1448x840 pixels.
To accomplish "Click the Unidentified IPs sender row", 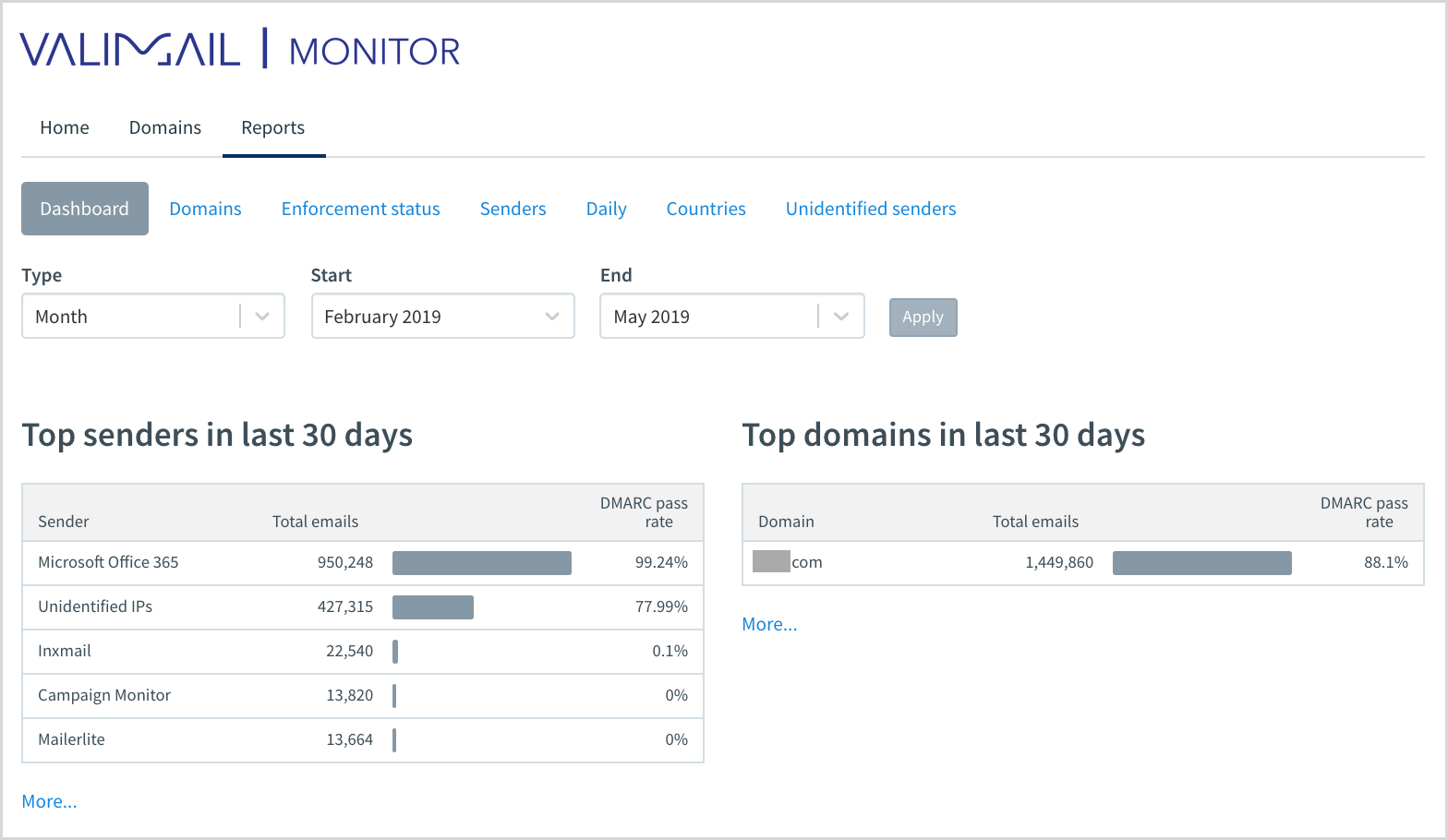I will [x=95, y=606].
